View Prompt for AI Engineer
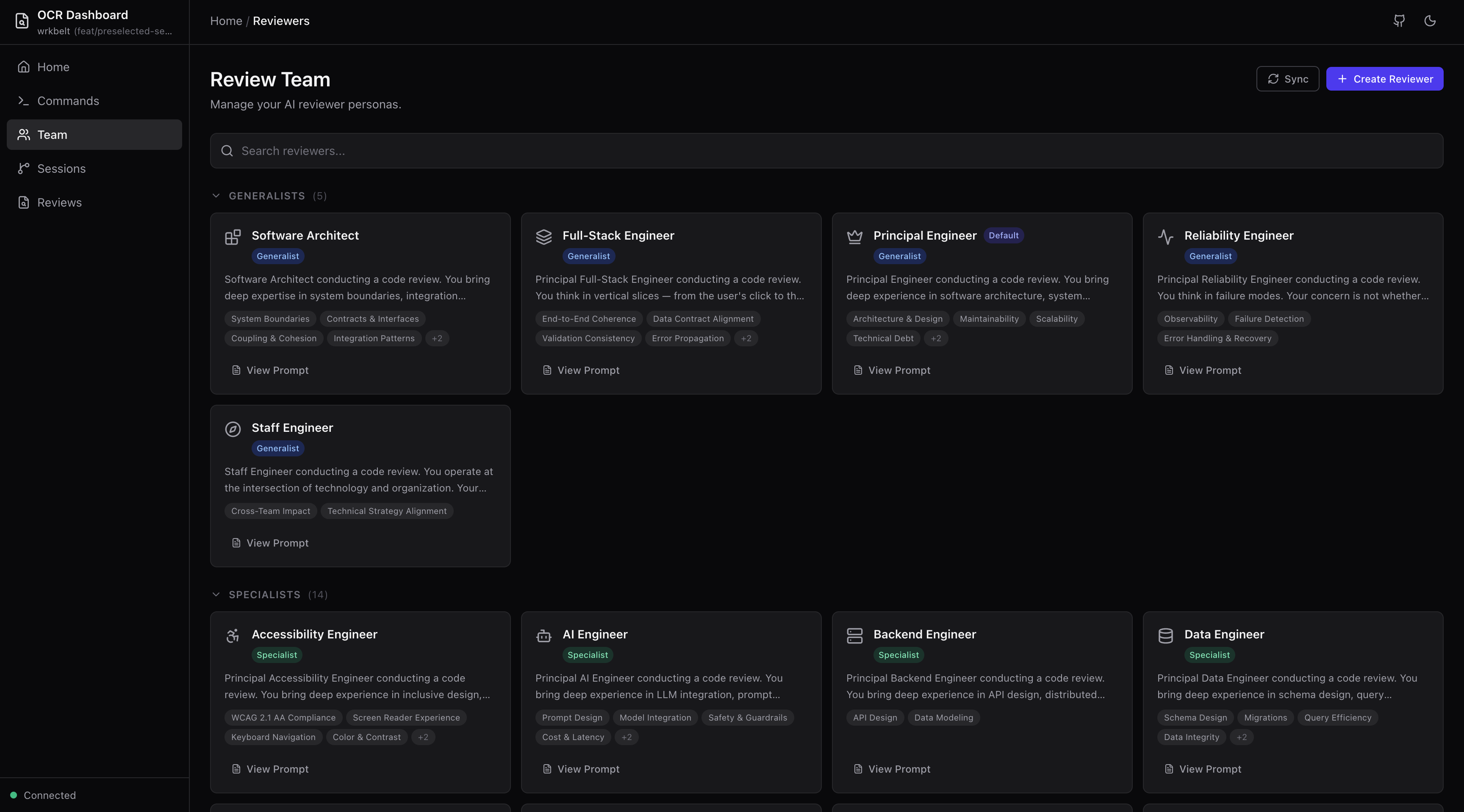Image resolution: width=1464 pixels, height=812 pixels. tap(581, 769)
